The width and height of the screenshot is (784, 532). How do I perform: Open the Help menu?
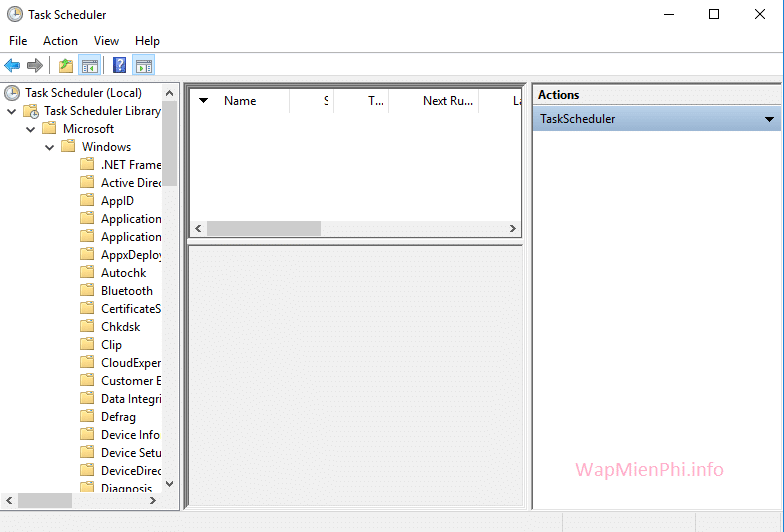coord(147,41)
